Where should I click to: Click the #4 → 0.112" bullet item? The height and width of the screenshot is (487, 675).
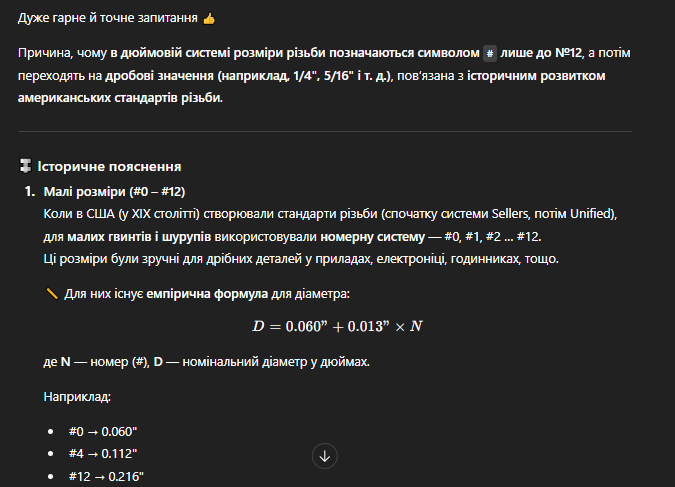pos(103,453)
